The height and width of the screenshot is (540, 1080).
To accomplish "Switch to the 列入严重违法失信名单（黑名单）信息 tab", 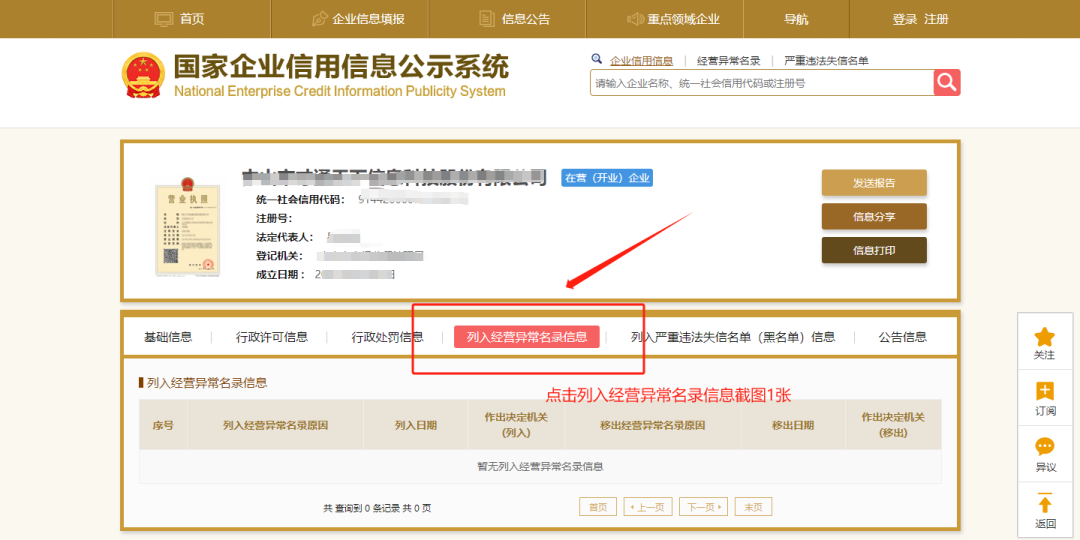I will tap(733, 337).
